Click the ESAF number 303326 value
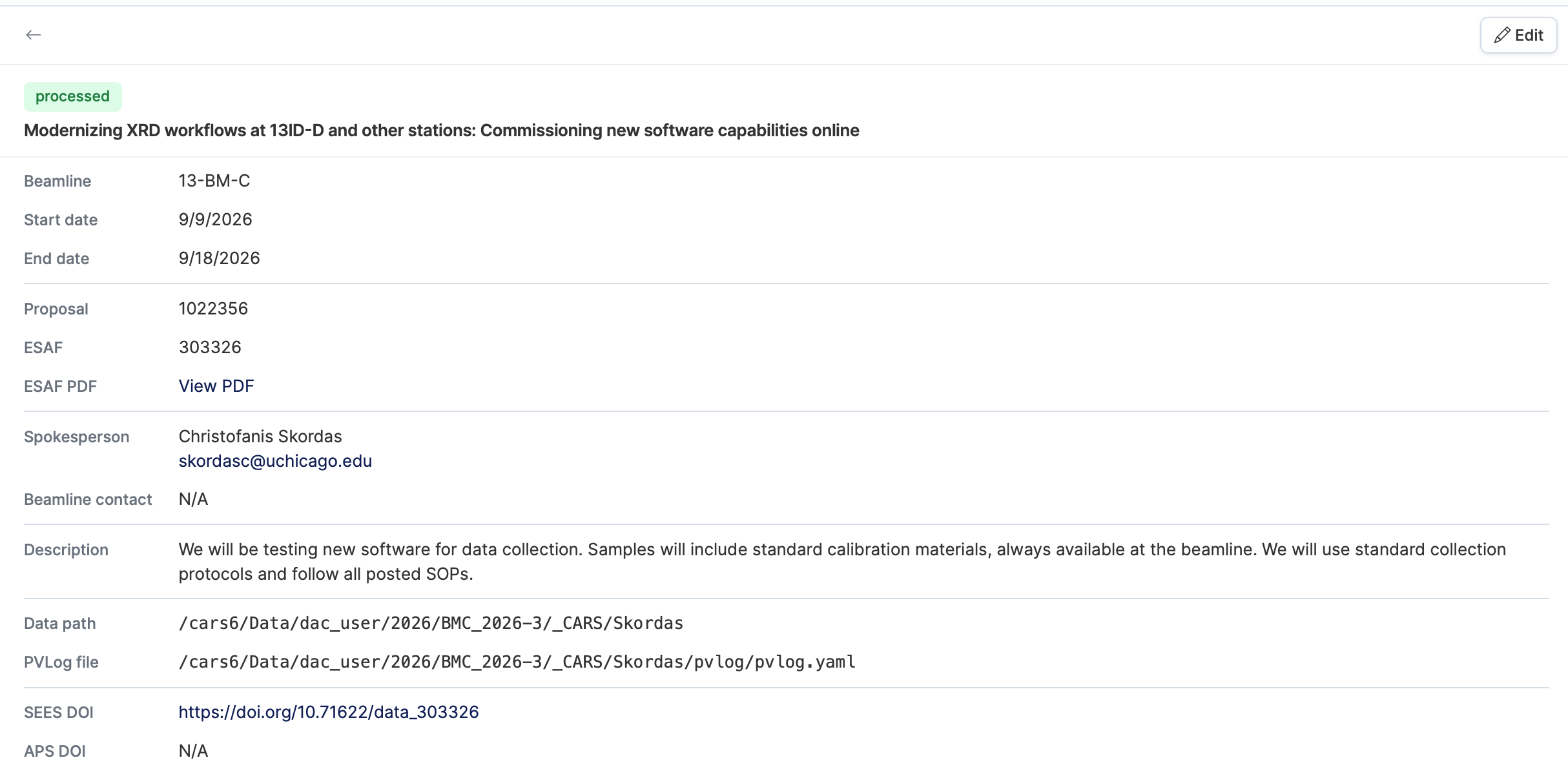Viewport: 1568px width, 780px height. 210,347
